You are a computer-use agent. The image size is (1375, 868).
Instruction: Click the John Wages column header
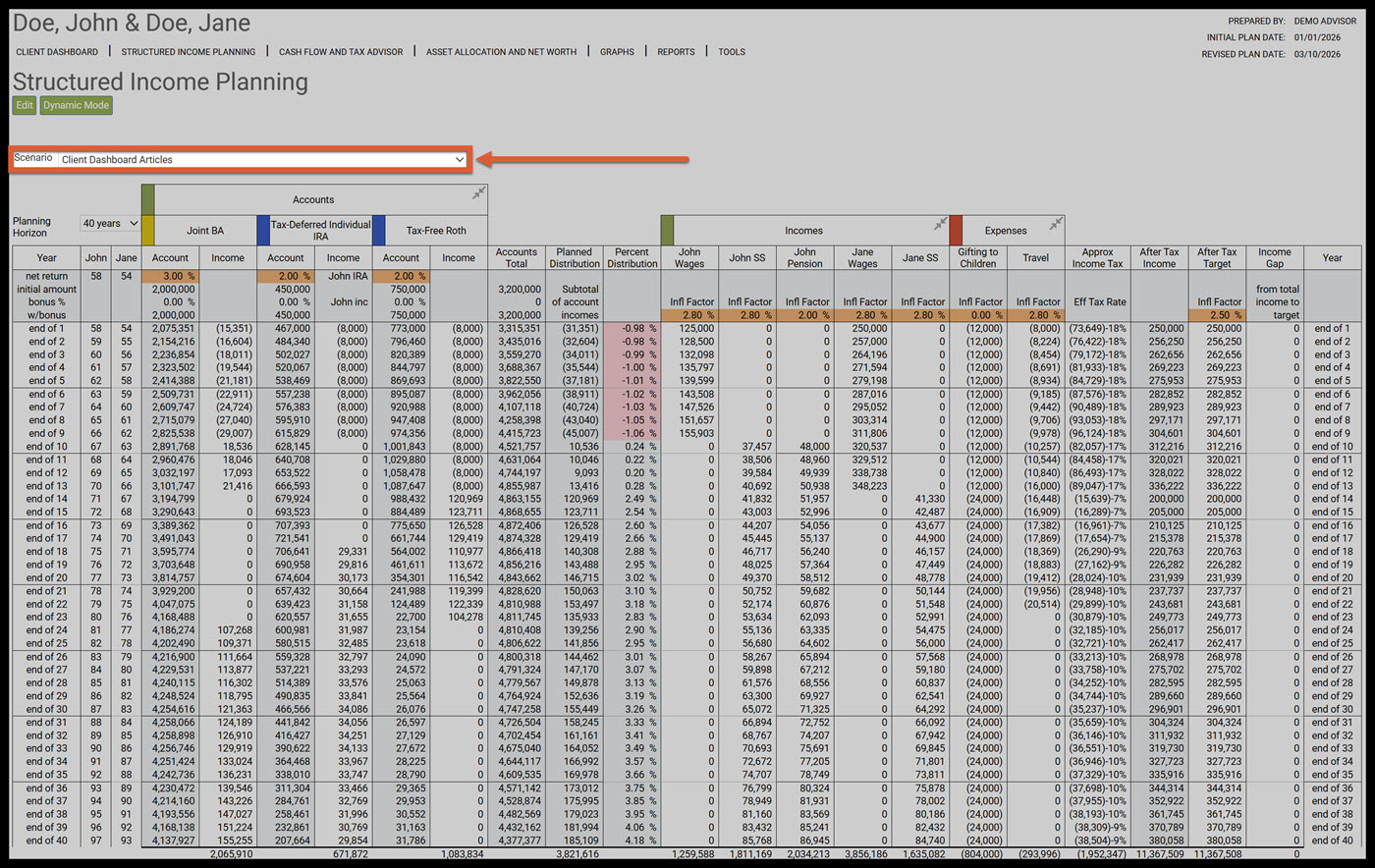click(x=689, y=258)
